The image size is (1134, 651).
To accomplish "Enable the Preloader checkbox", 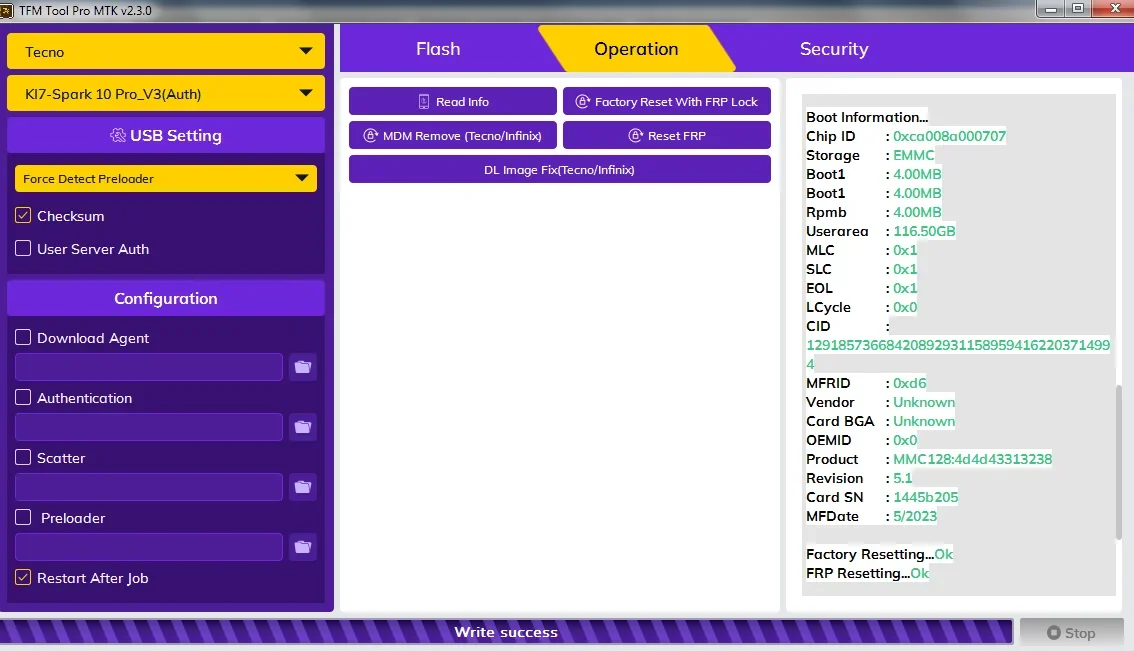I will pyautogui.click(x=23, y=517).
